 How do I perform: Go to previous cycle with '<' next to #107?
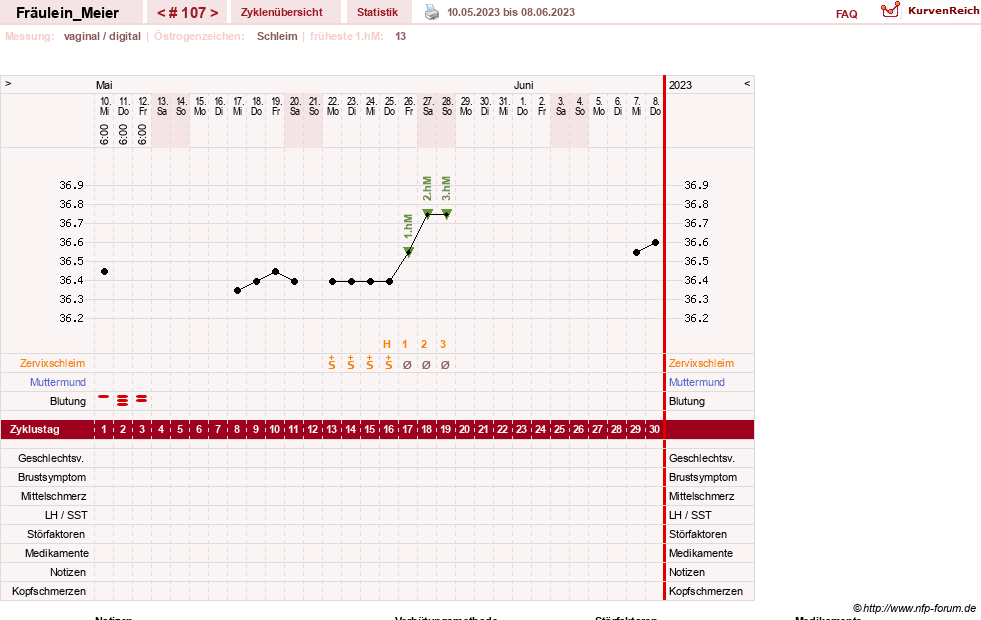(161, 13)
